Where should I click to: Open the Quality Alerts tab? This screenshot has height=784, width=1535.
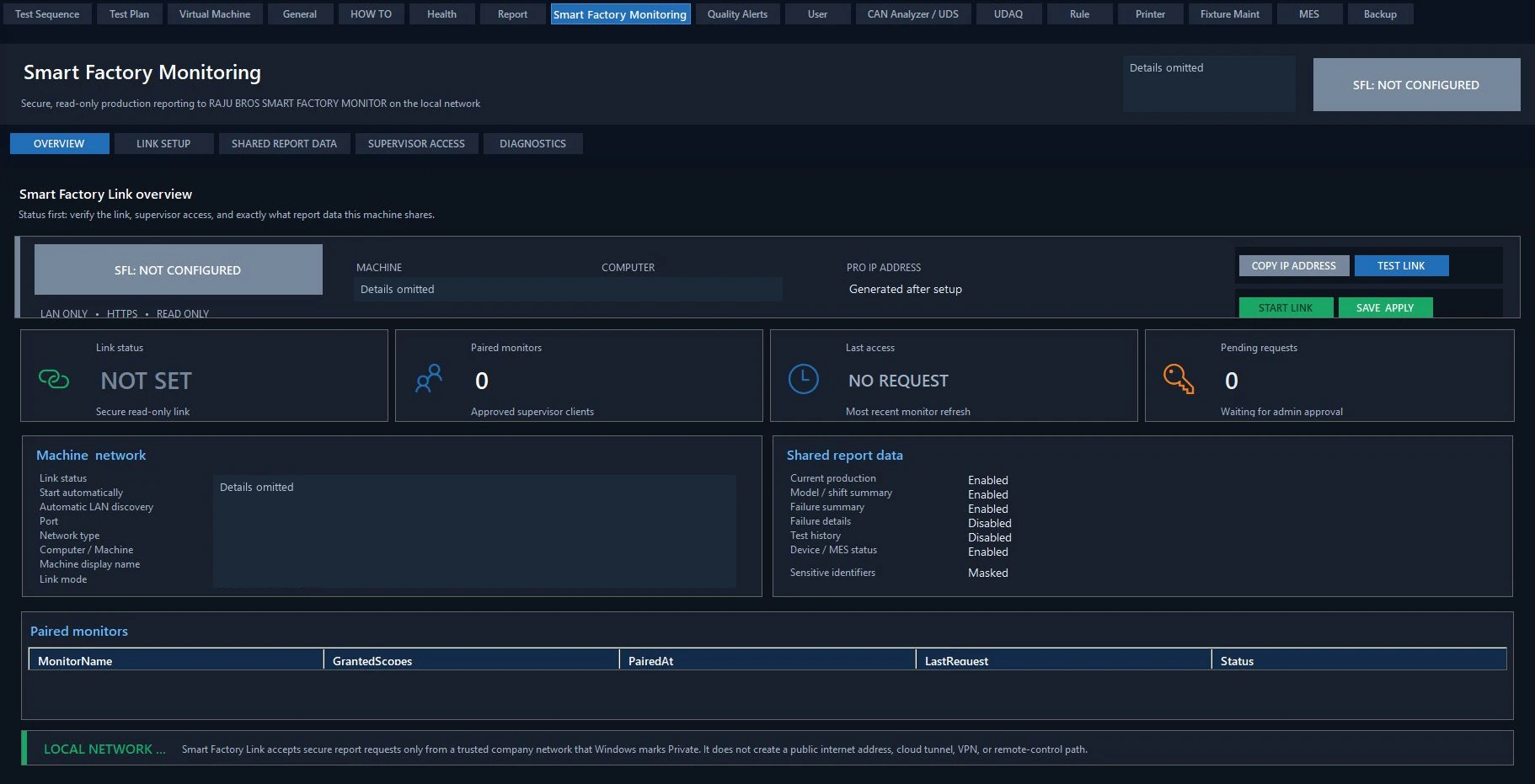[737, 14]
